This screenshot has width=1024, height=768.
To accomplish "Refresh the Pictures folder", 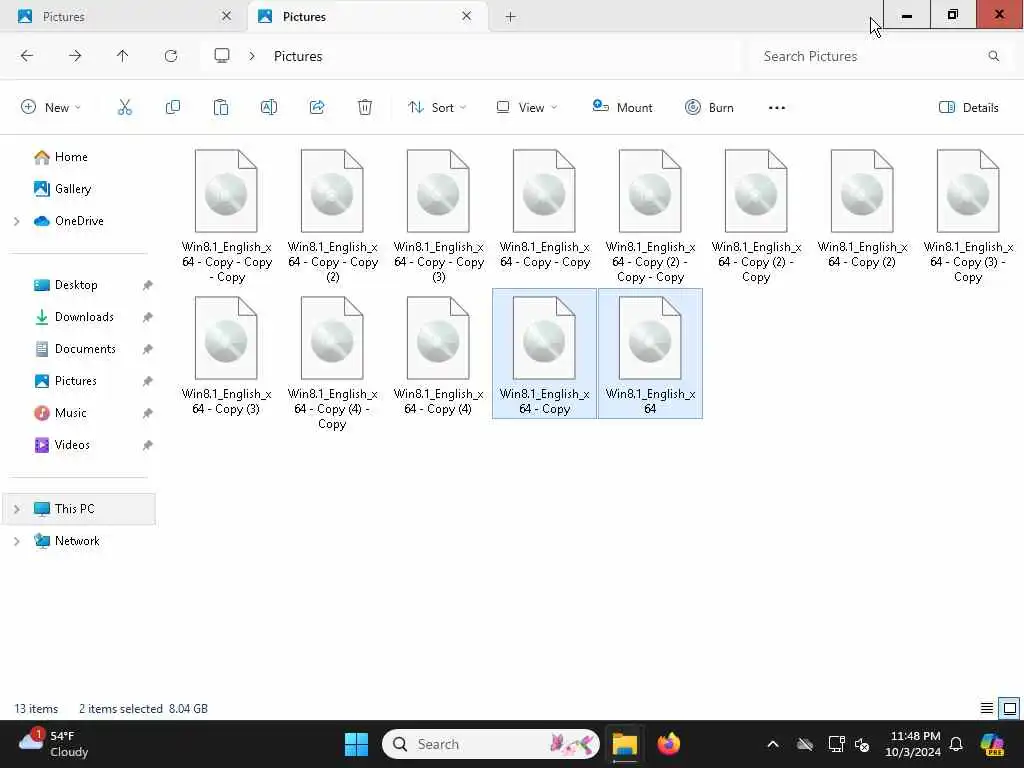I will [x=171, y=56].
